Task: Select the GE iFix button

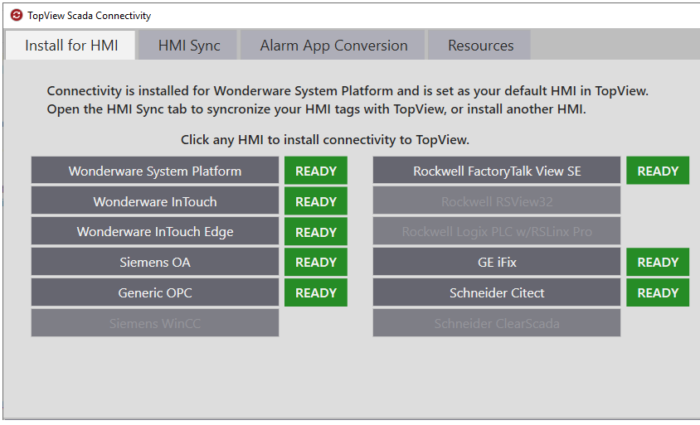Action: point(496,262)
